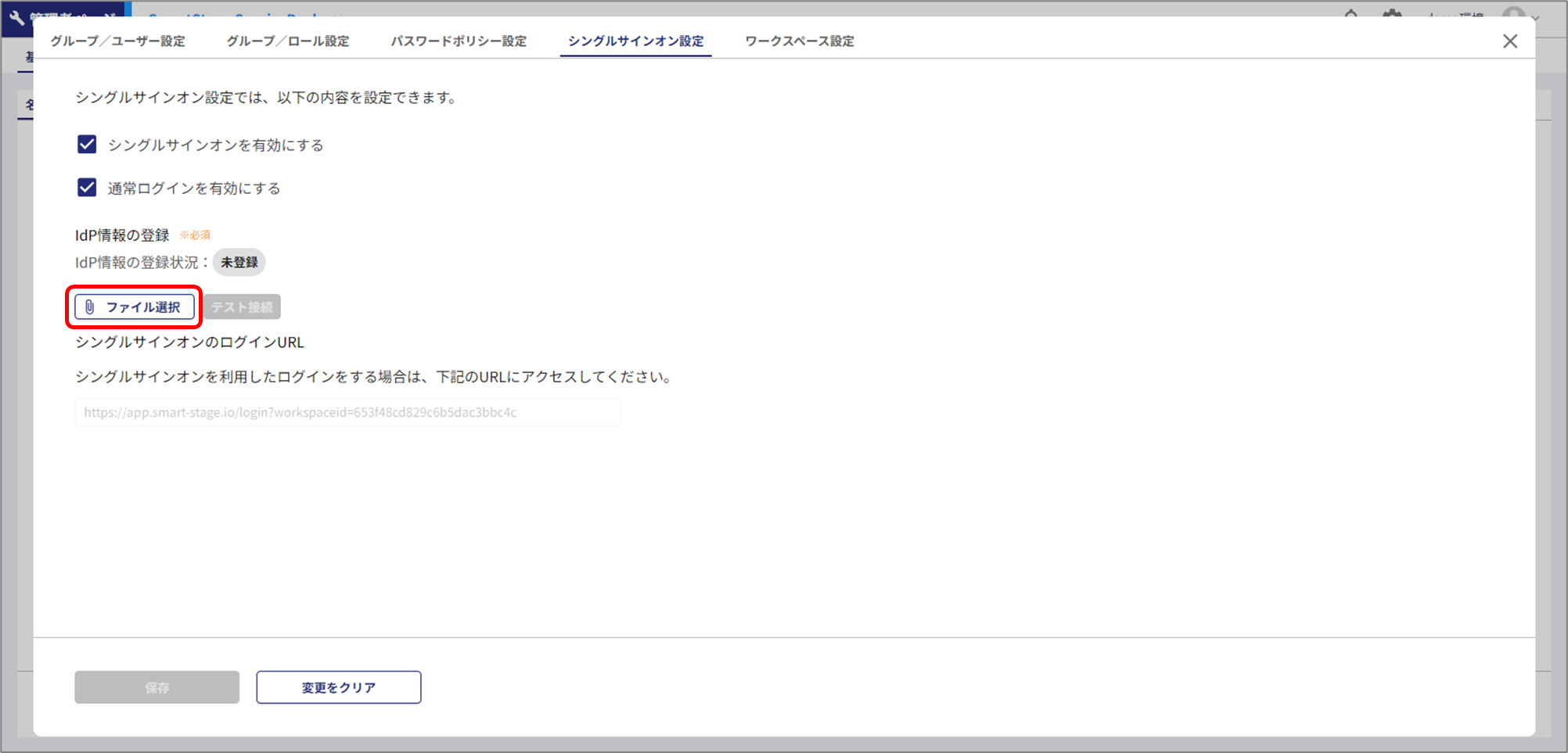Viewport: 1568px width, 753px height.
Task: Toggle 通常ログインを有効にする checkbox
Action: click(x=87, y=188)
